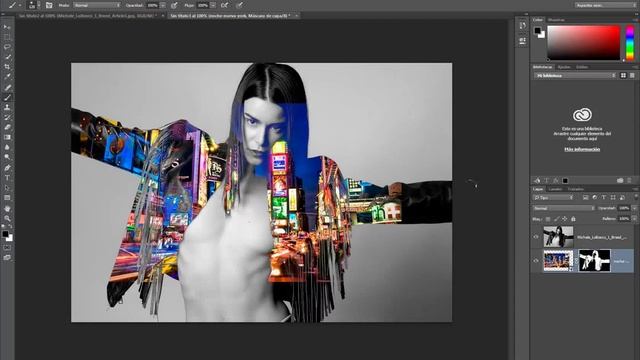The image size is (640, 360).
Task: Open the History panel icon
Action: point(523,26)
